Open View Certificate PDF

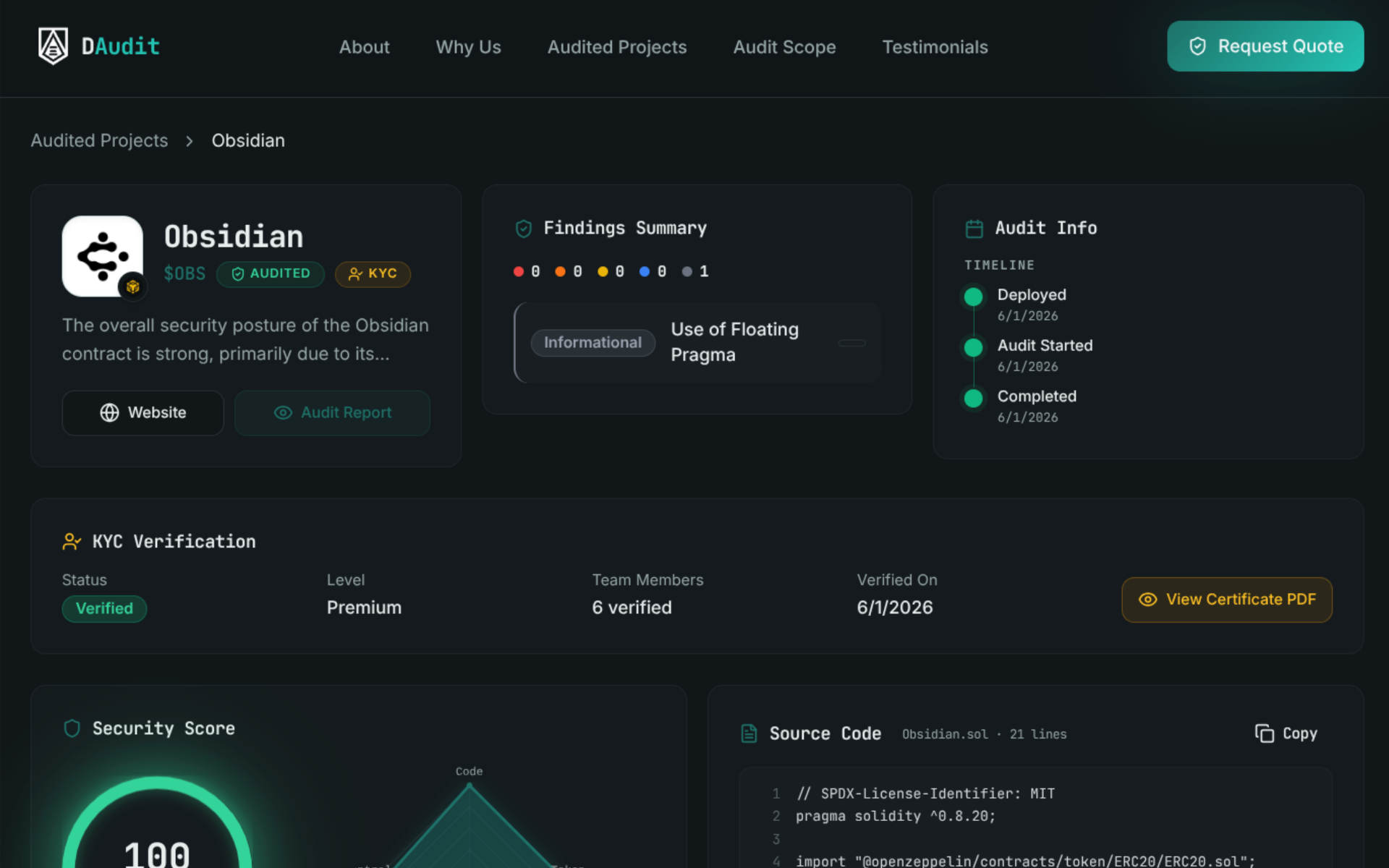(1227, 600)
